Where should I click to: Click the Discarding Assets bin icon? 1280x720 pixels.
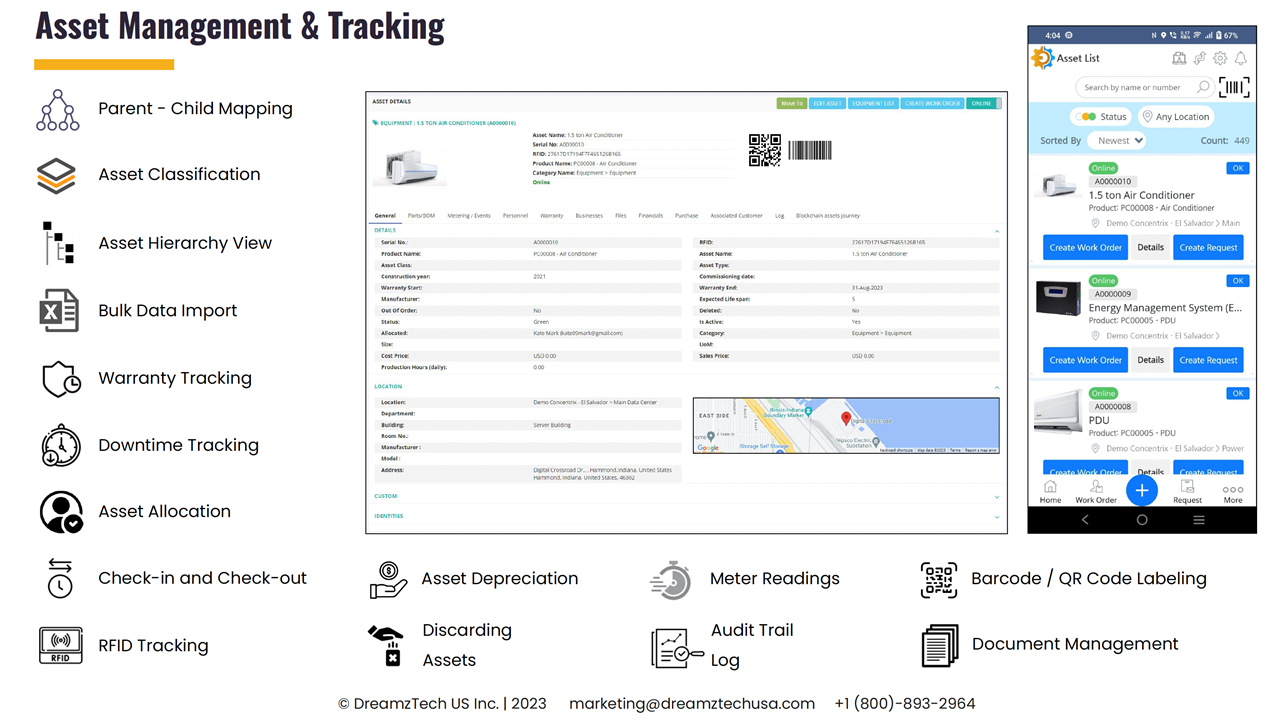coord(387,646)
